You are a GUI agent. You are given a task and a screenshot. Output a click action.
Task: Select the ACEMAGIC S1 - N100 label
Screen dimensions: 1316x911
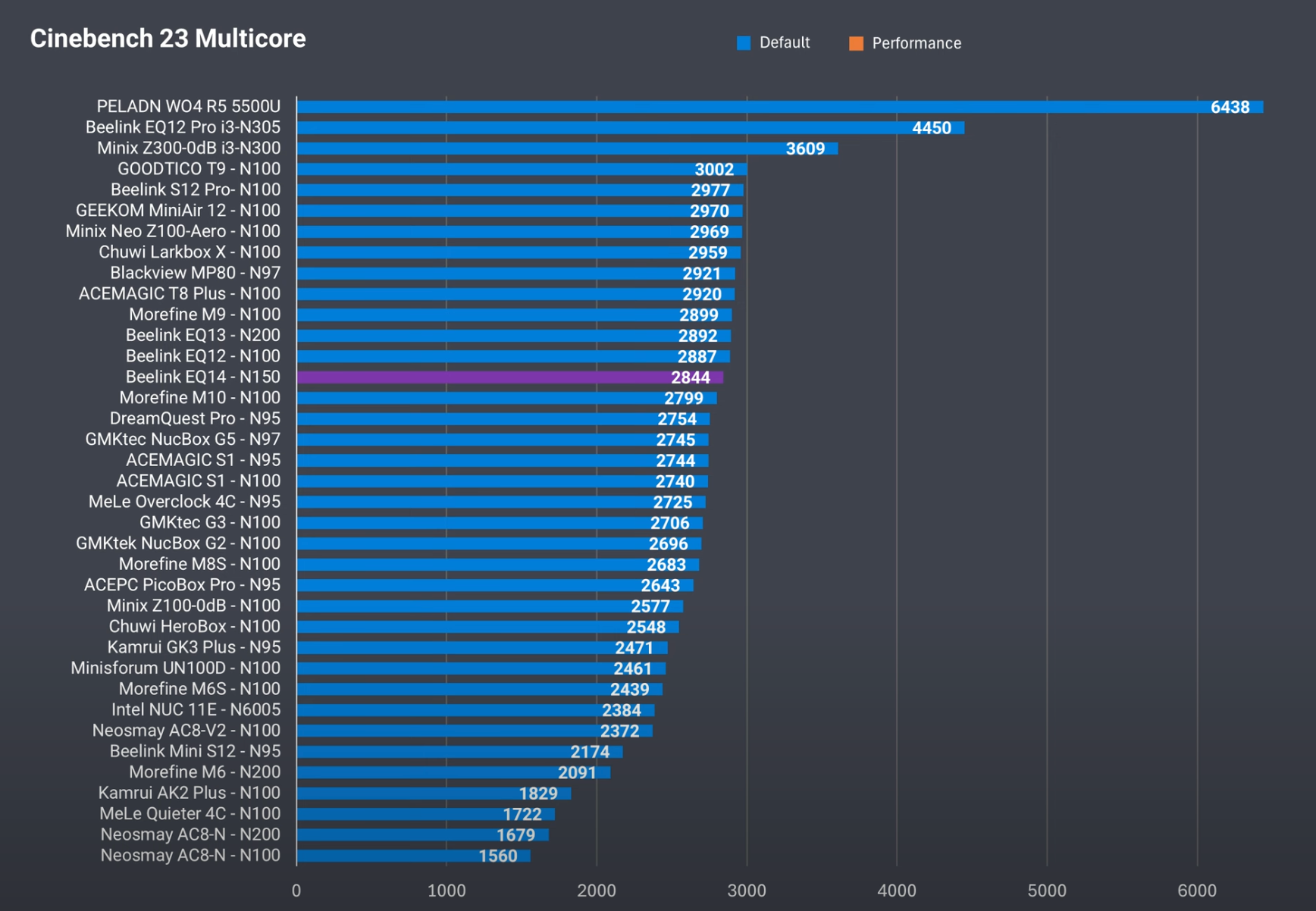199,481
